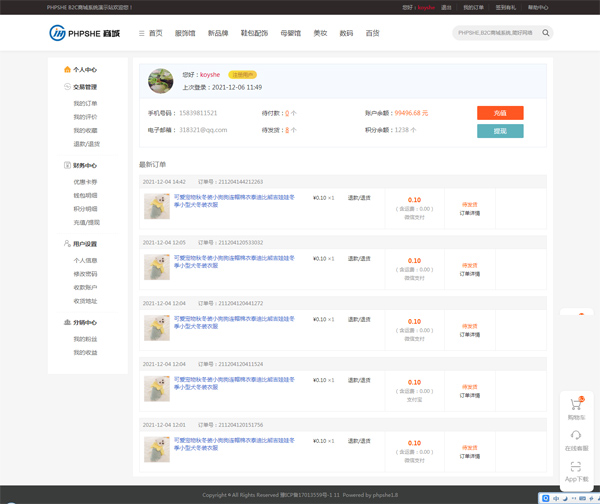Click the PHPSHE商城 logo
The width and height of the screenshot is (600, 504).
pyautogui.click(x=85, y=33)
